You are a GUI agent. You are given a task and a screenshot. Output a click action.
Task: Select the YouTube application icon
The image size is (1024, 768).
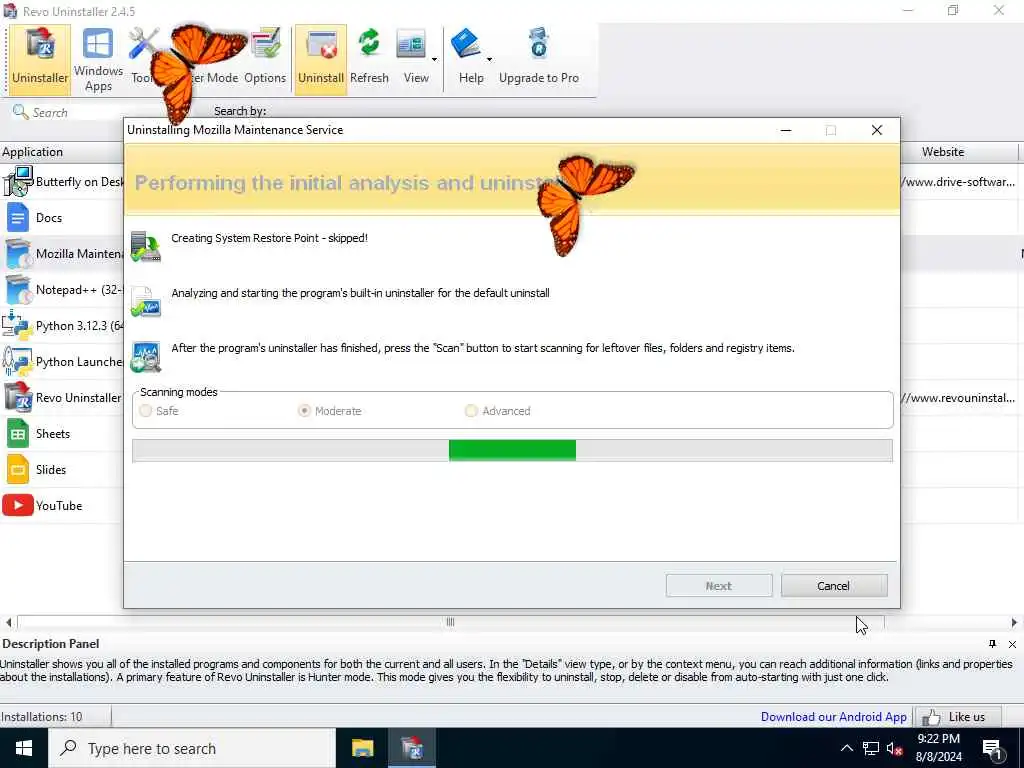(x=17, y=505)
